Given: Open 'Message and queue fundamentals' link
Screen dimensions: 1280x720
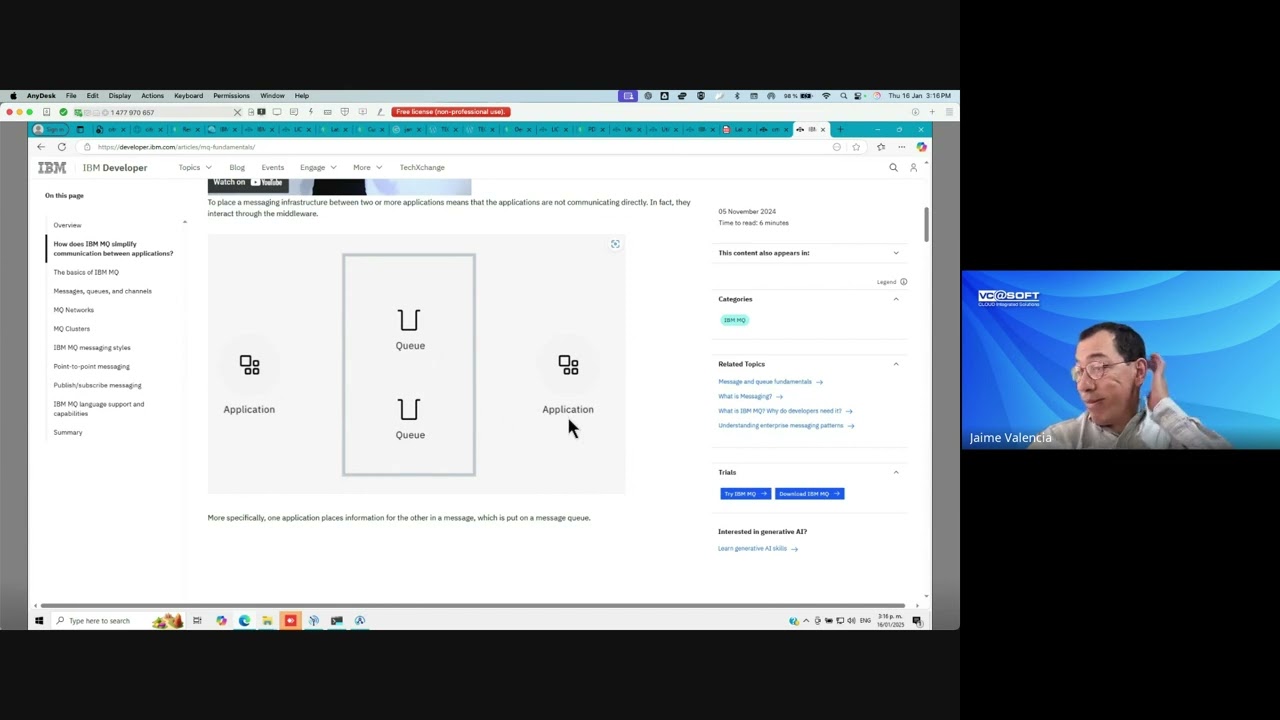Looking at the screenshot, I should pyautogui.click(x=770, y=382).
